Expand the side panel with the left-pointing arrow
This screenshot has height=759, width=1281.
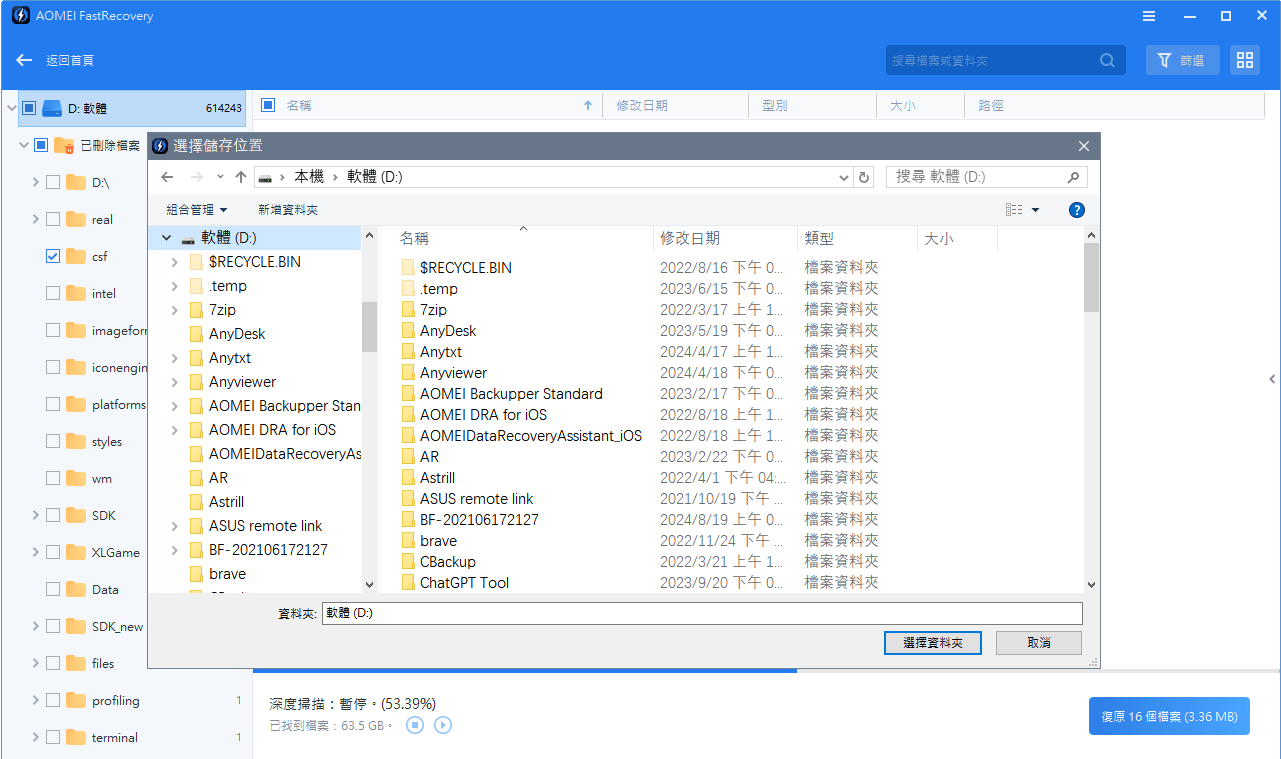(x=1272, y=379)
